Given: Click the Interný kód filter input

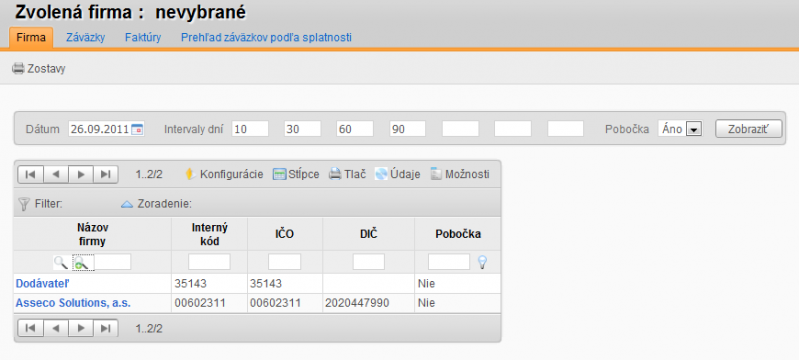Looking at the screenshot, I should coord(209,262).
